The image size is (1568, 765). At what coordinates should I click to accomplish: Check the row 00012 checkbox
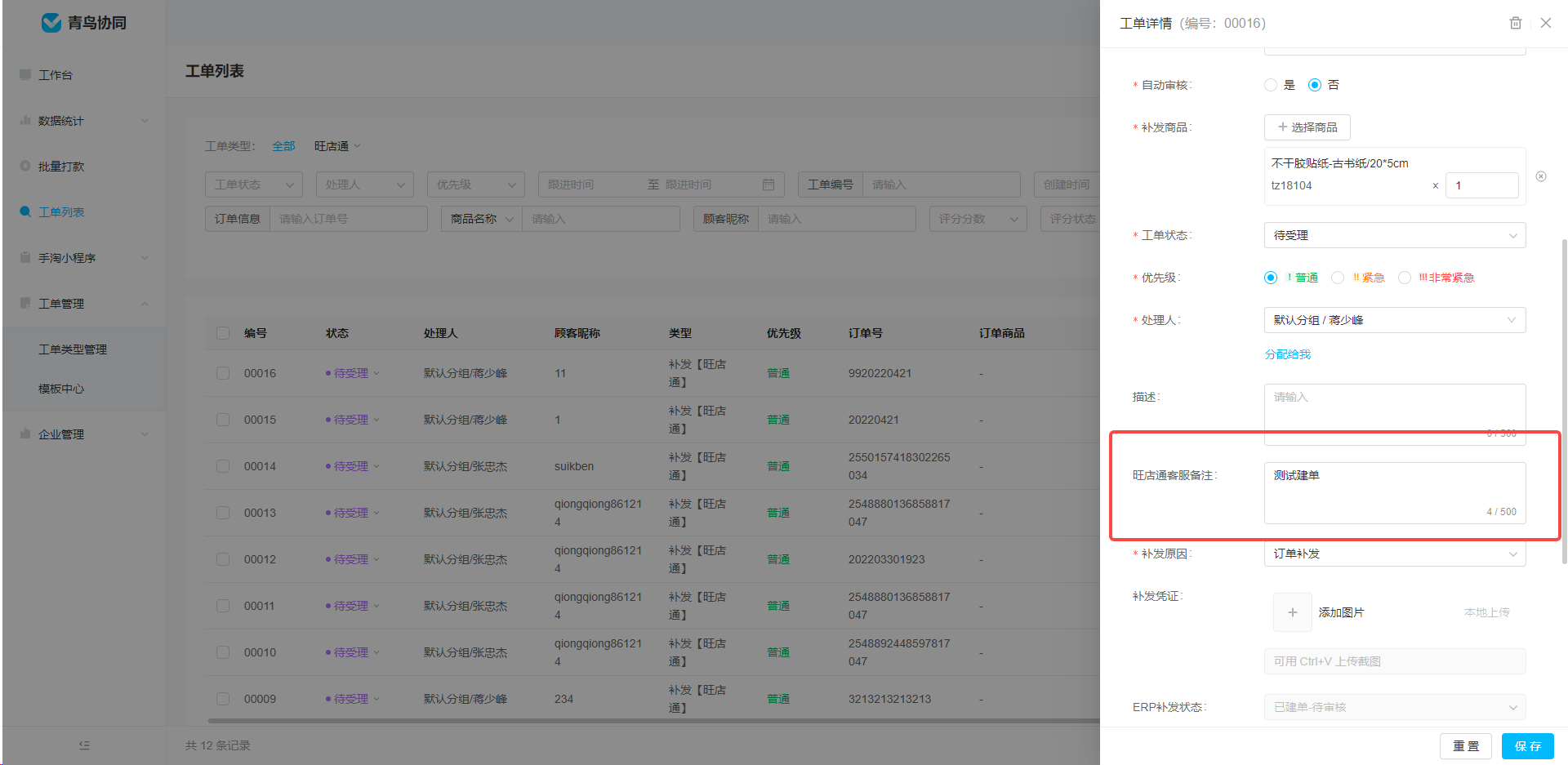[x=223, y=559]
